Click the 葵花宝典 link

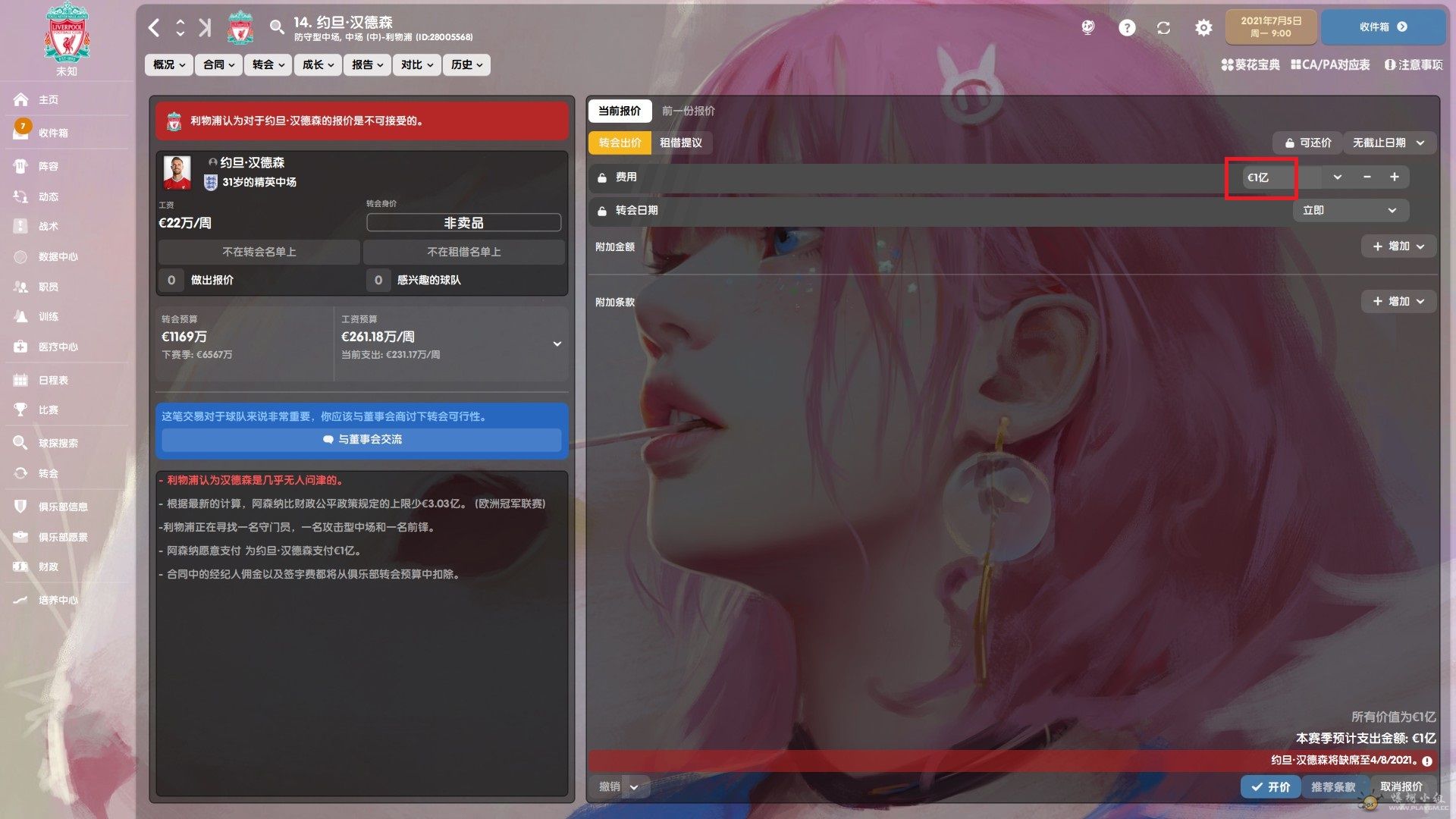click(1250, 64)
